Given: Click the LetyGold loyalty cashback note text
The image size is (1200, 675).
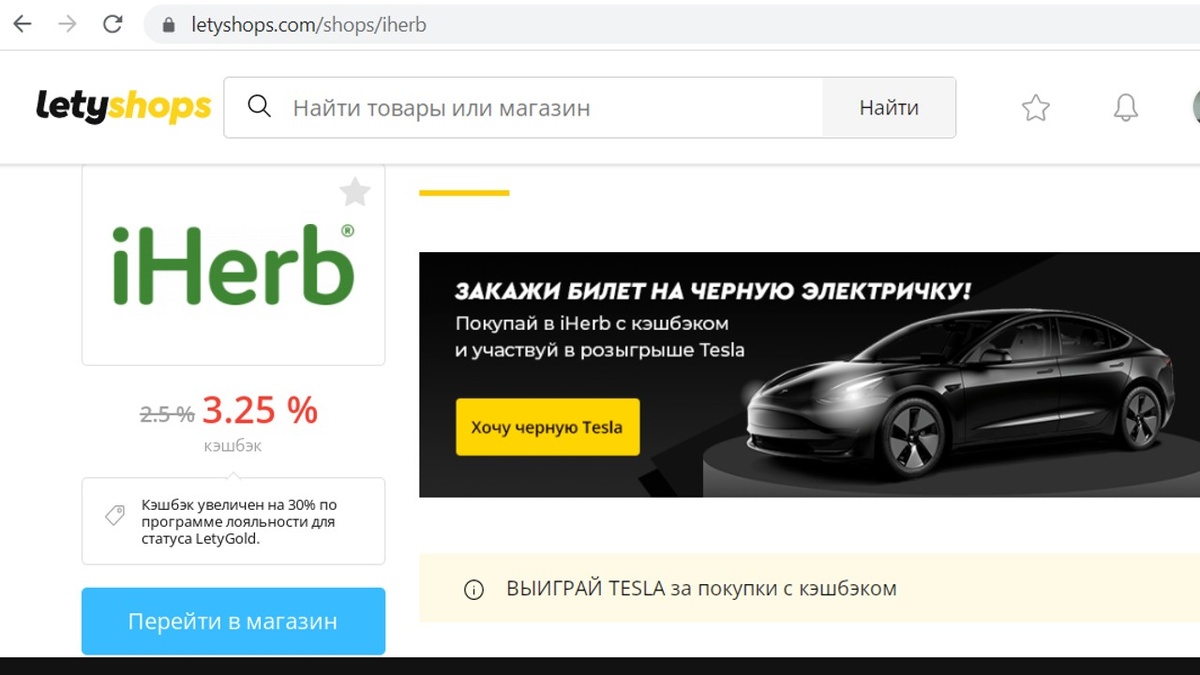Looking at the screenshot, I should coord(239,522).
